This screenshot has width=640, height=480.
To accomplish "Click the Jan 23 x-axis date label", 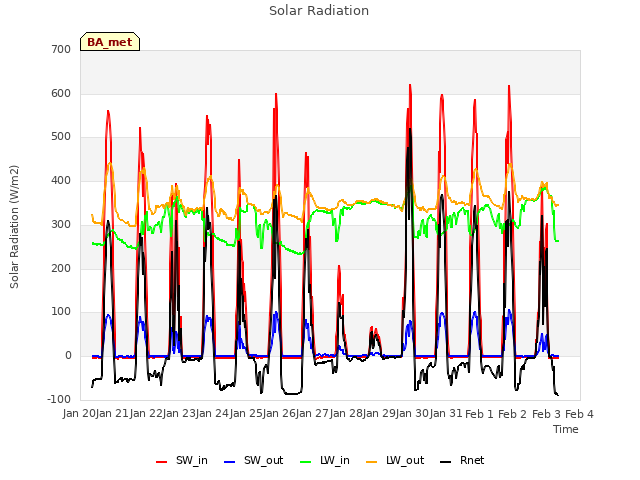I will point(179,414).
